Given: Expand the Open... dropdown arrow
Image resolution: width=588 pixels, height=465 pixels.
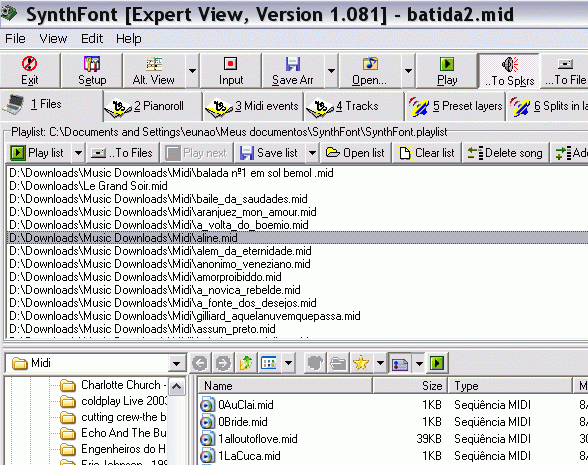Looking at the screenshot, I should tap(408, 71).
